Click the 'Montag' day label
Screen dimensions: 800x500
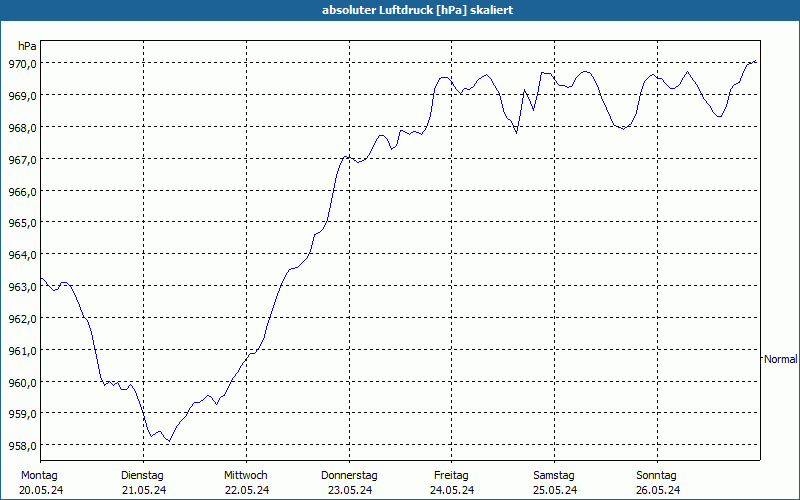[x=39, y=476]
